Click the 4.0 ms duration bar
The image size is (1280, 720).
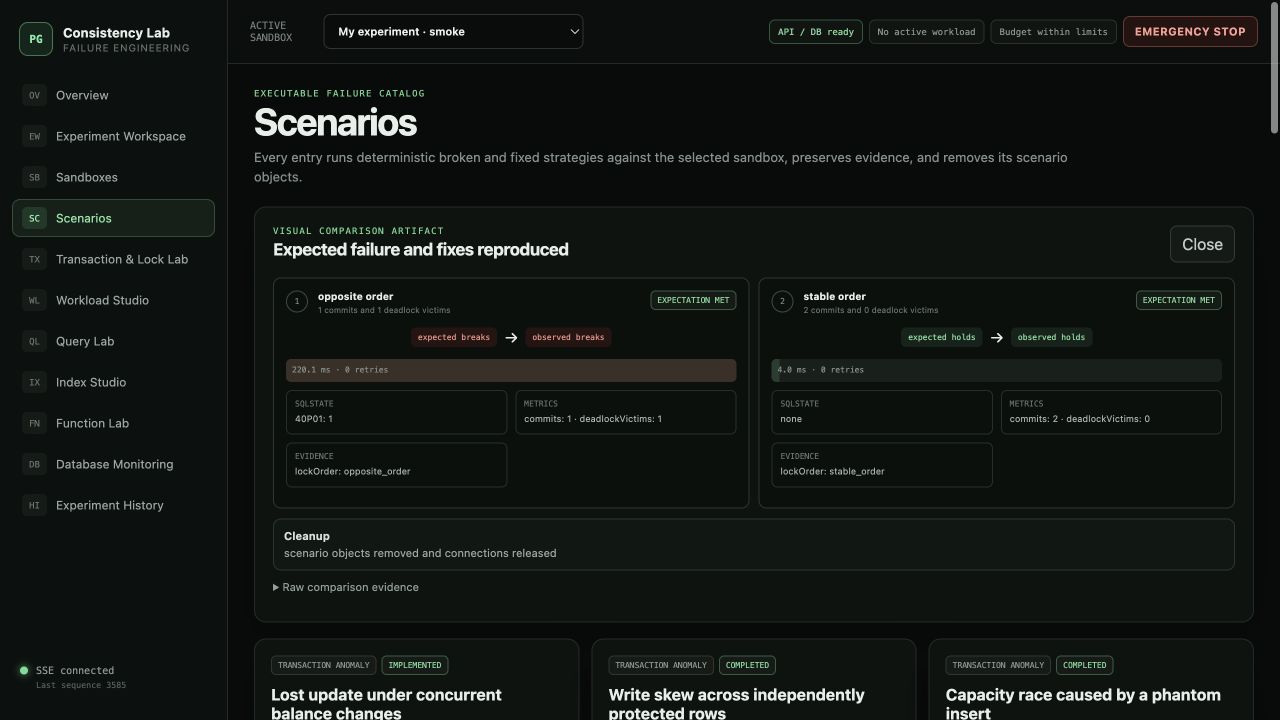point(996,370)
